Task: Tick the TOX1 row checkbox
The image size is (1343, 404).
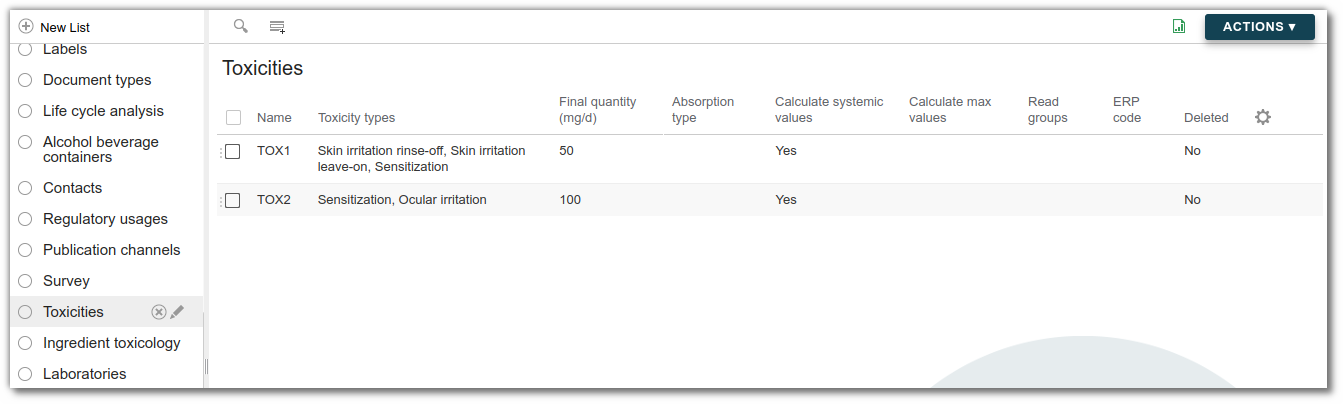Action: point(233,151)
